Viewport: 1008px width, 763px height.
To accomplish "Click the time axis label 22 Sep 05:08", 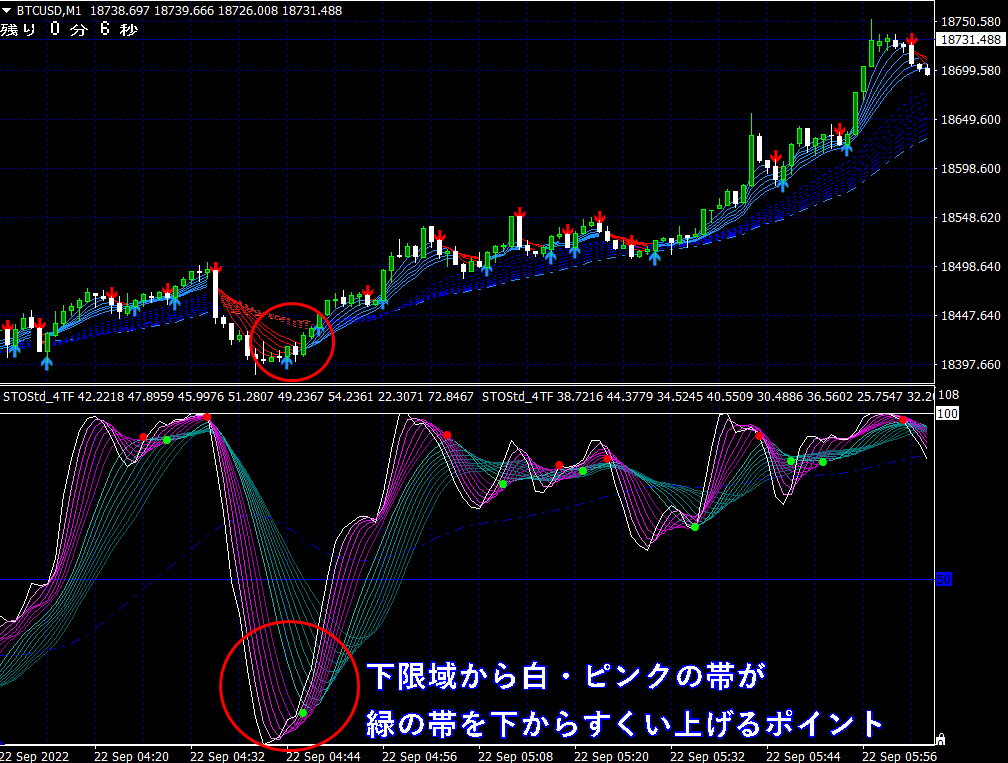I will coord(516,756).
